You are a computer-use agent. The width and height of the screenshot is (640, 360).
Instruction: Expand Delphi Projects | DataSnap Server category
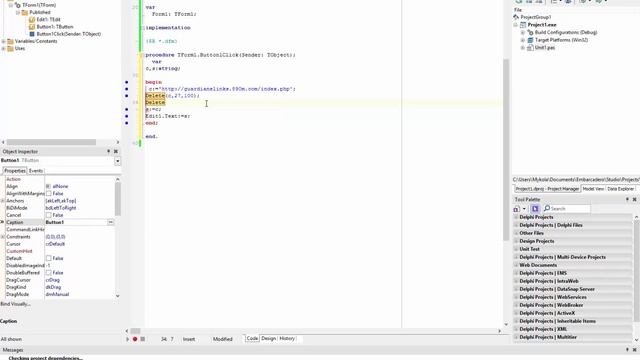(516, 289)
